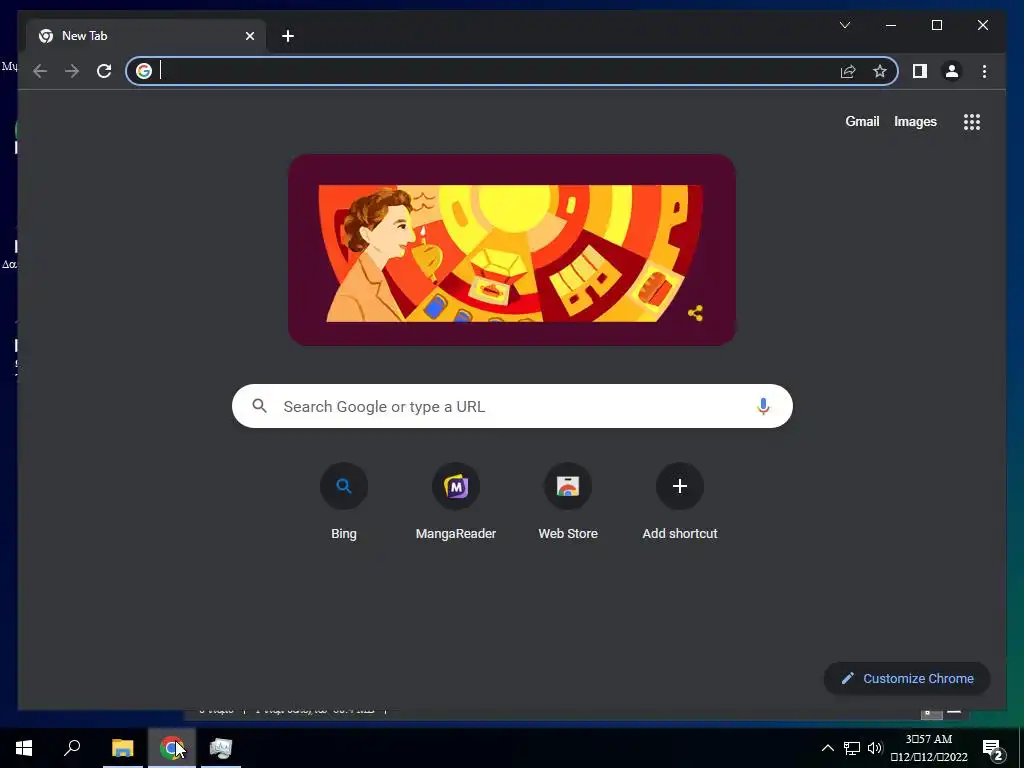Screen dimensions: 1024x768
Task: Close the New Tab tab
Action: pos(249,36)
